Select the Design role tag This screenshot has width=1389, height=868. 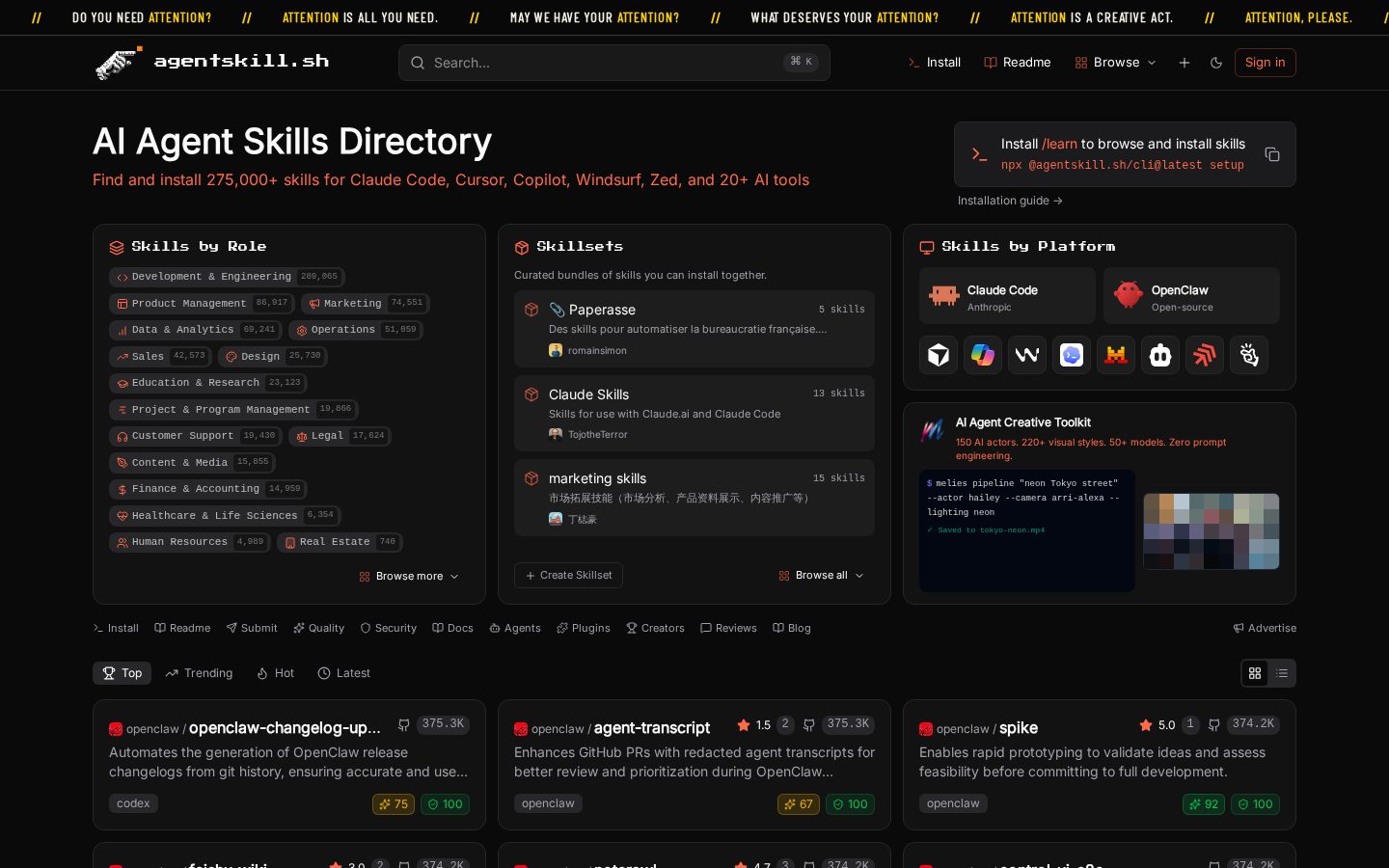coord(273,357)
